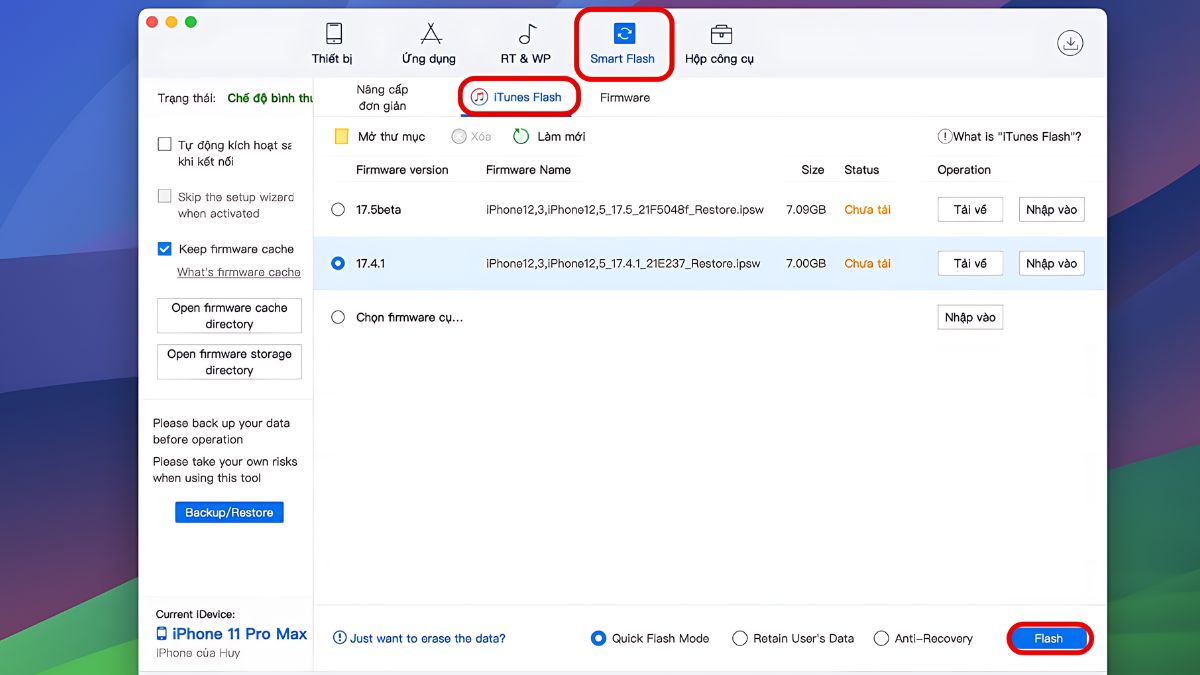1200x675 pixels.
Task: Uncheck Keep firmware cache
Action: (165, 248)
